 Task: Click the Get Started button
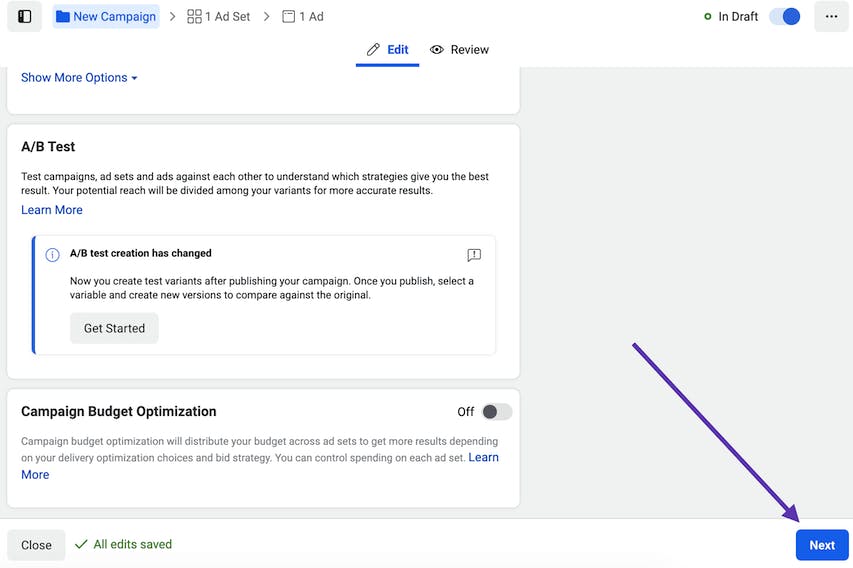[114, 328]
